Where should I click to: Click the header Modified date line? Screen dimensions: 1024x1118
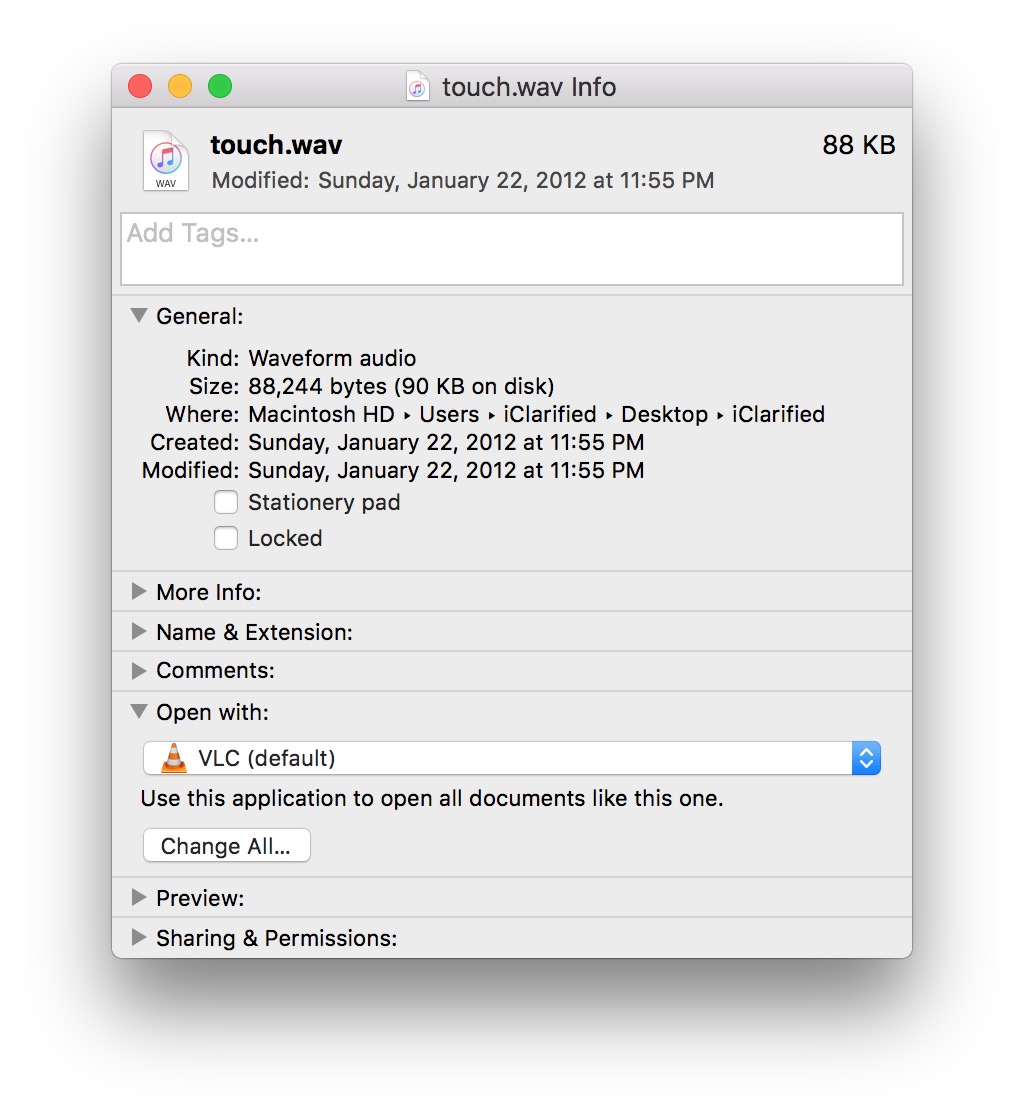tap(463, 180)
